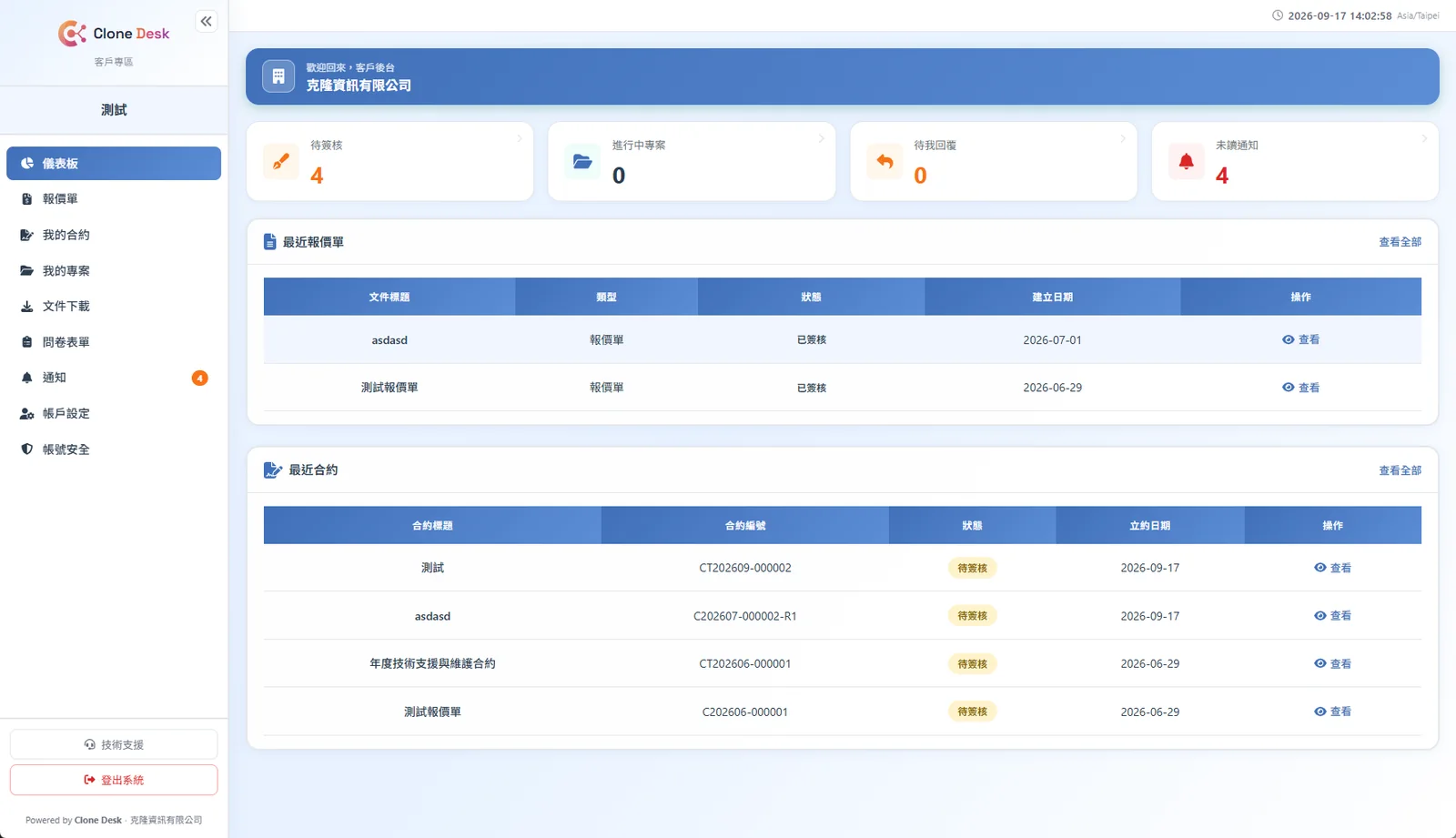Click the open folder icon beside 我的專案
The height and width of the screenshot is (838, 1456).
point(27,271)
